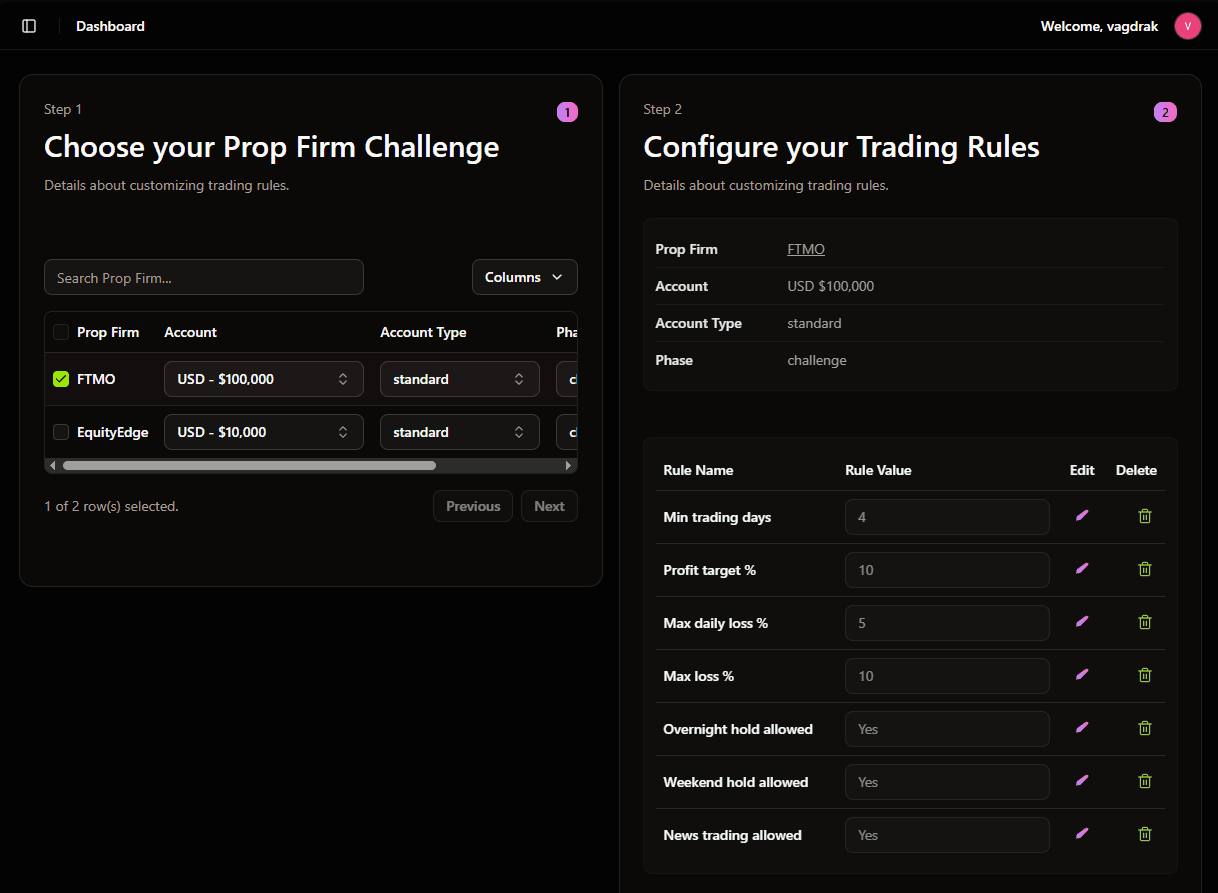1218x893 pixels.
Task: Edit the Max loss % rule
Action: [x=1081, y=675]
